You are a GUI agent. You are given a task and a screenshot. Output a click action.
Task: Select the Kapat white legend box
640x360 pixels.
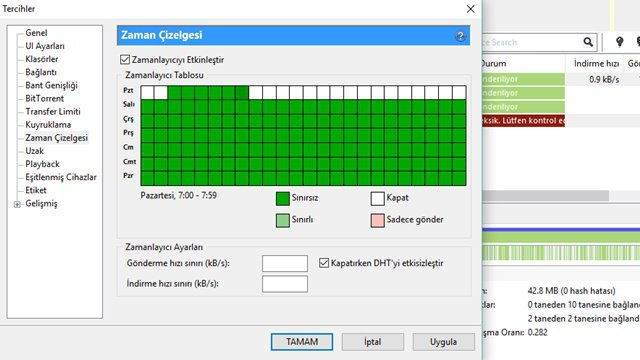coord(378,198)
